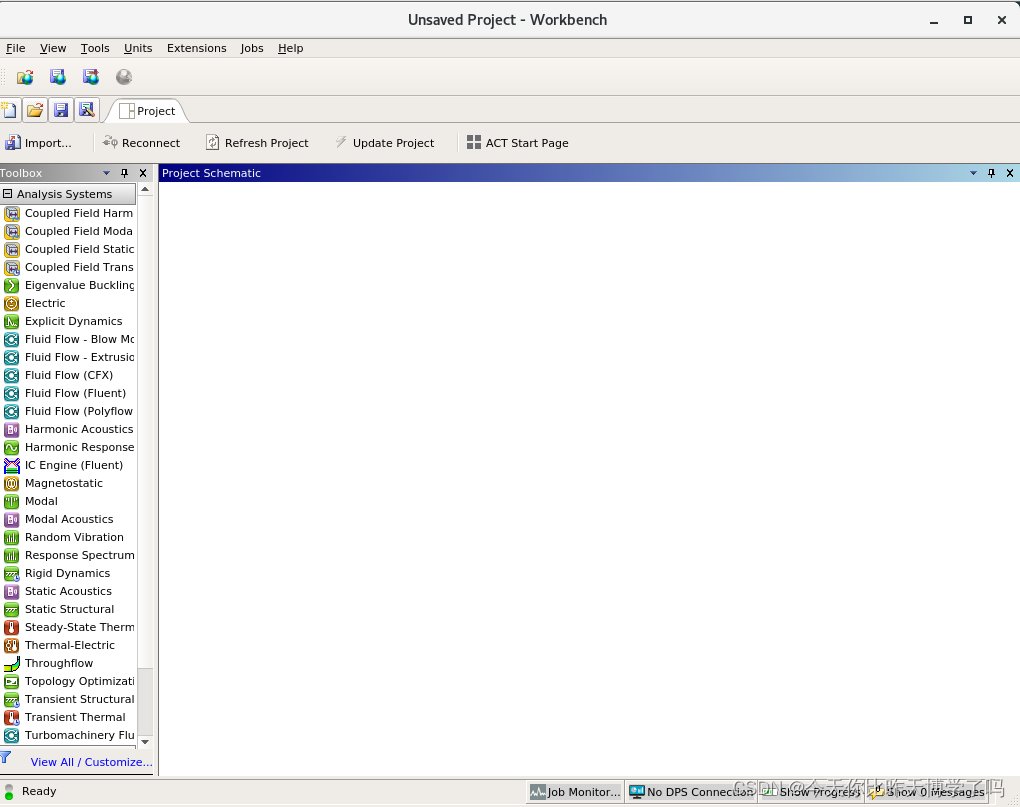The image size is (1020, 807).
Task: Open the Toolbox panel dropdown arrow
Action: pos(107,173)
